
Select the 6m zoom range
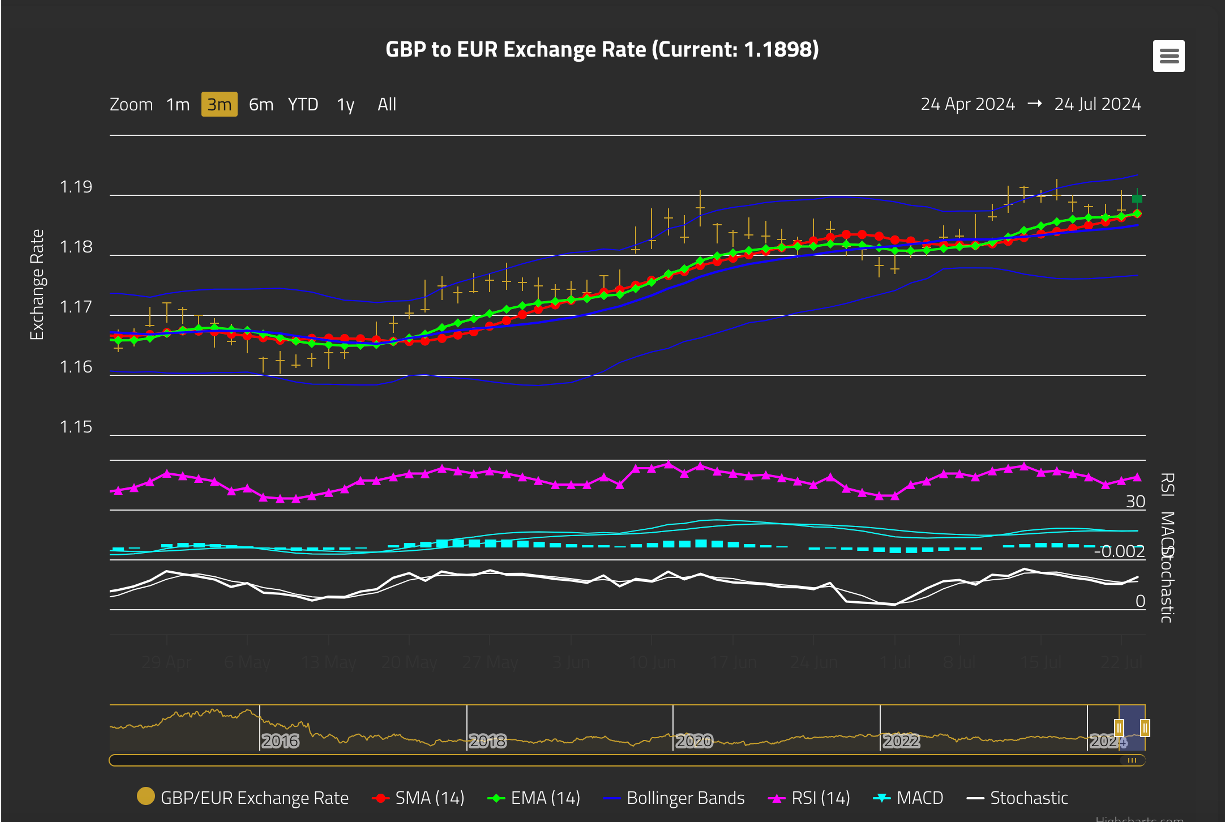pos(261,104)
